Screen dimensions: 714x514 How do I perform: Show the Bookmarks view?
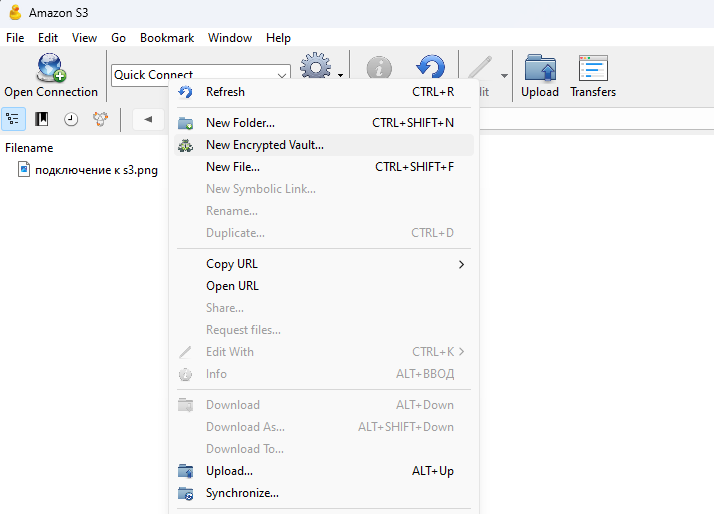[x=42, y=119]
